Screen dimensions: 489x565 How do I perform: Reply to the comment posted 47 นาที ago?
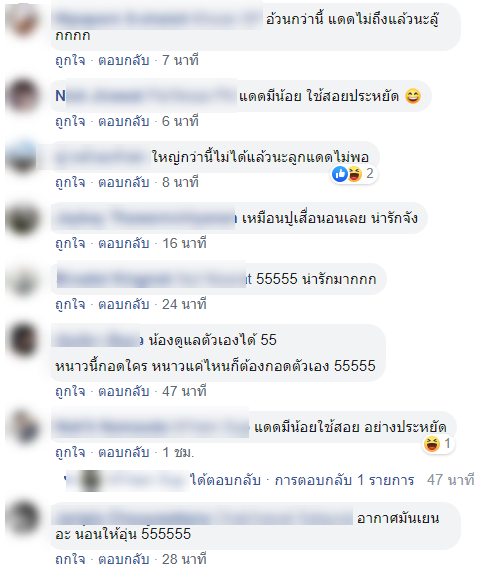coord(124,391)
